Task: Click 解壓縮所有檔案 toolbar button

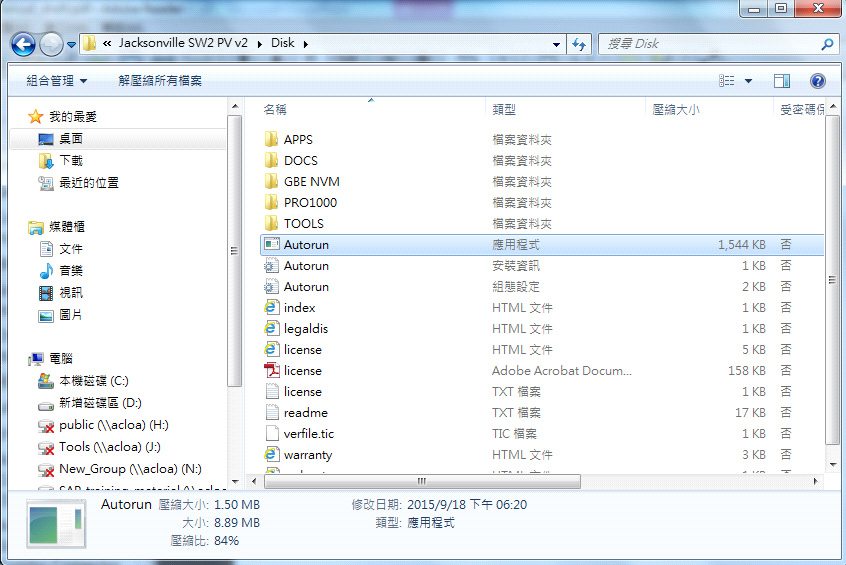Action: [160, 81]
